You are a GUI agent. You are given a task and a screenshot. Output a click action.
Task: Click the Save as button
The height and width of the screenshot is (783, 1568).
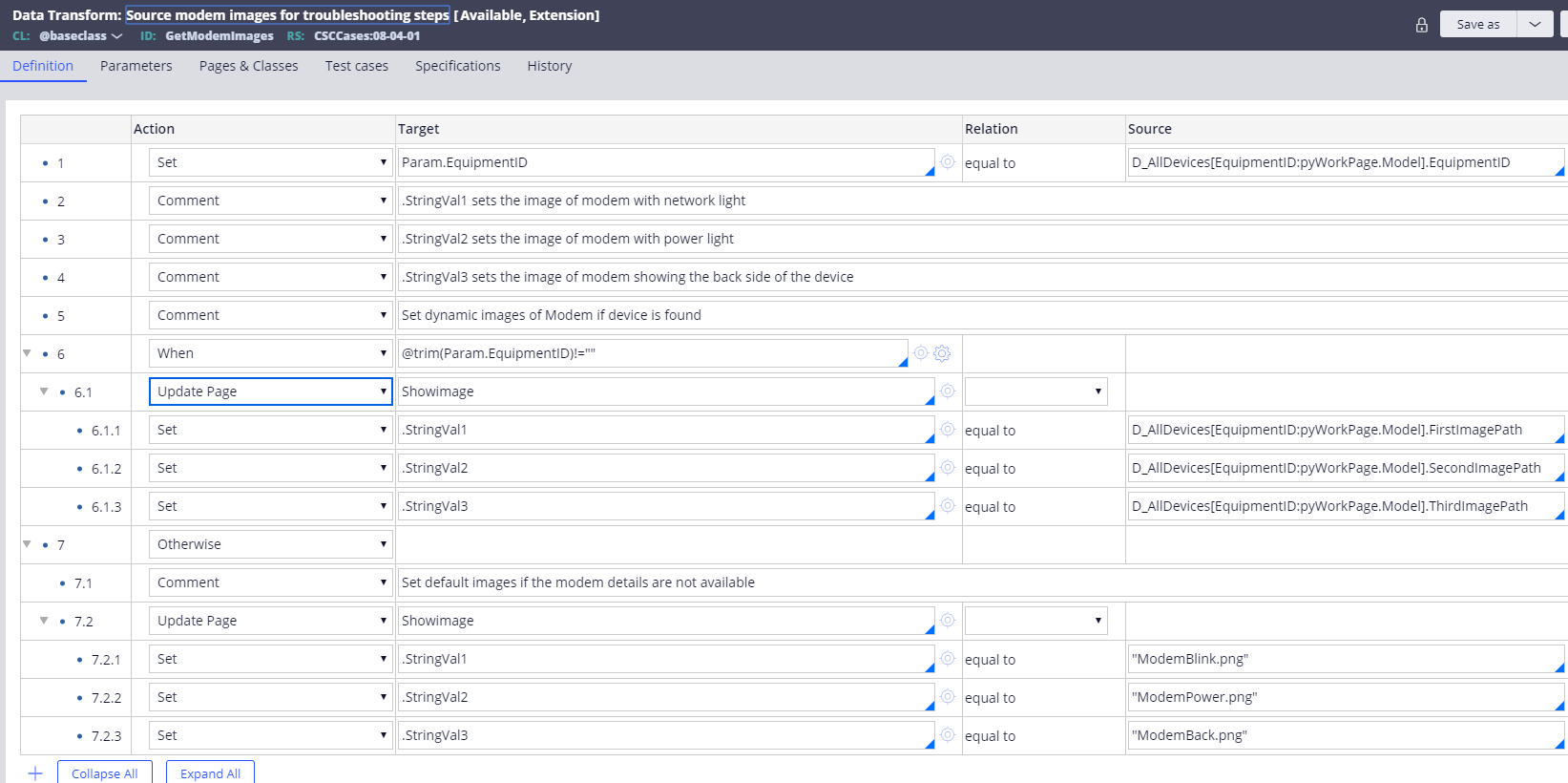pyautogui.click(x=1477, y=25)
